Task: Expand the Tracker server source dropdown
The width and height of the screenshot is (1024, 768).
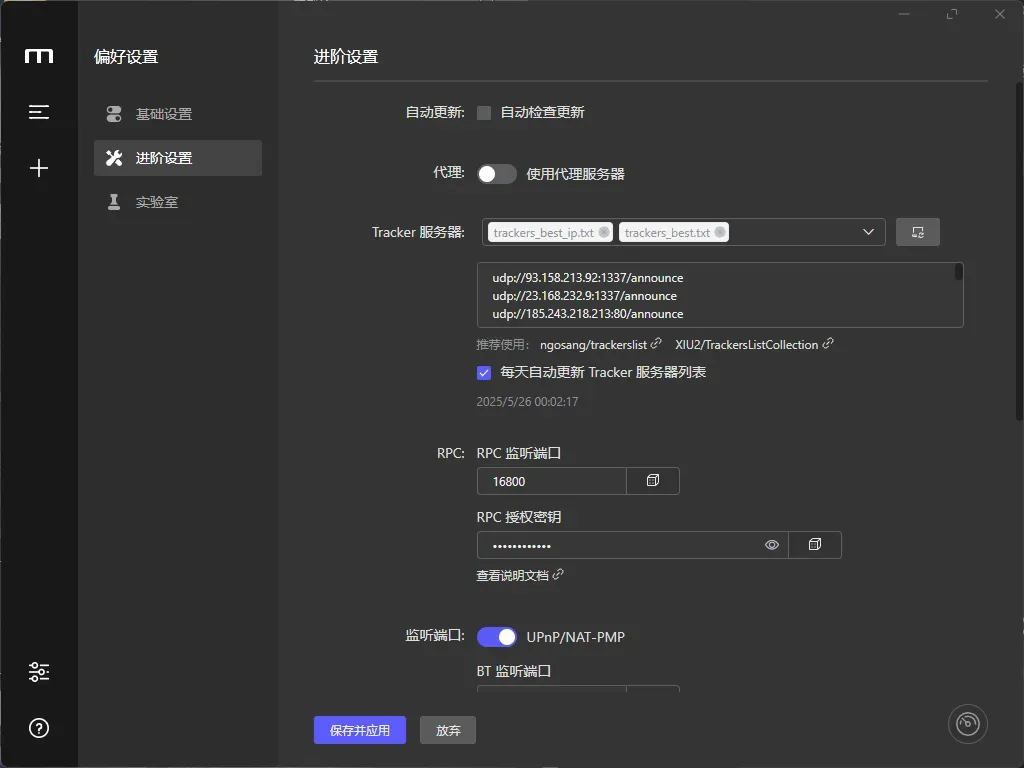Action: pyautogui.click(x=868, y=232)
